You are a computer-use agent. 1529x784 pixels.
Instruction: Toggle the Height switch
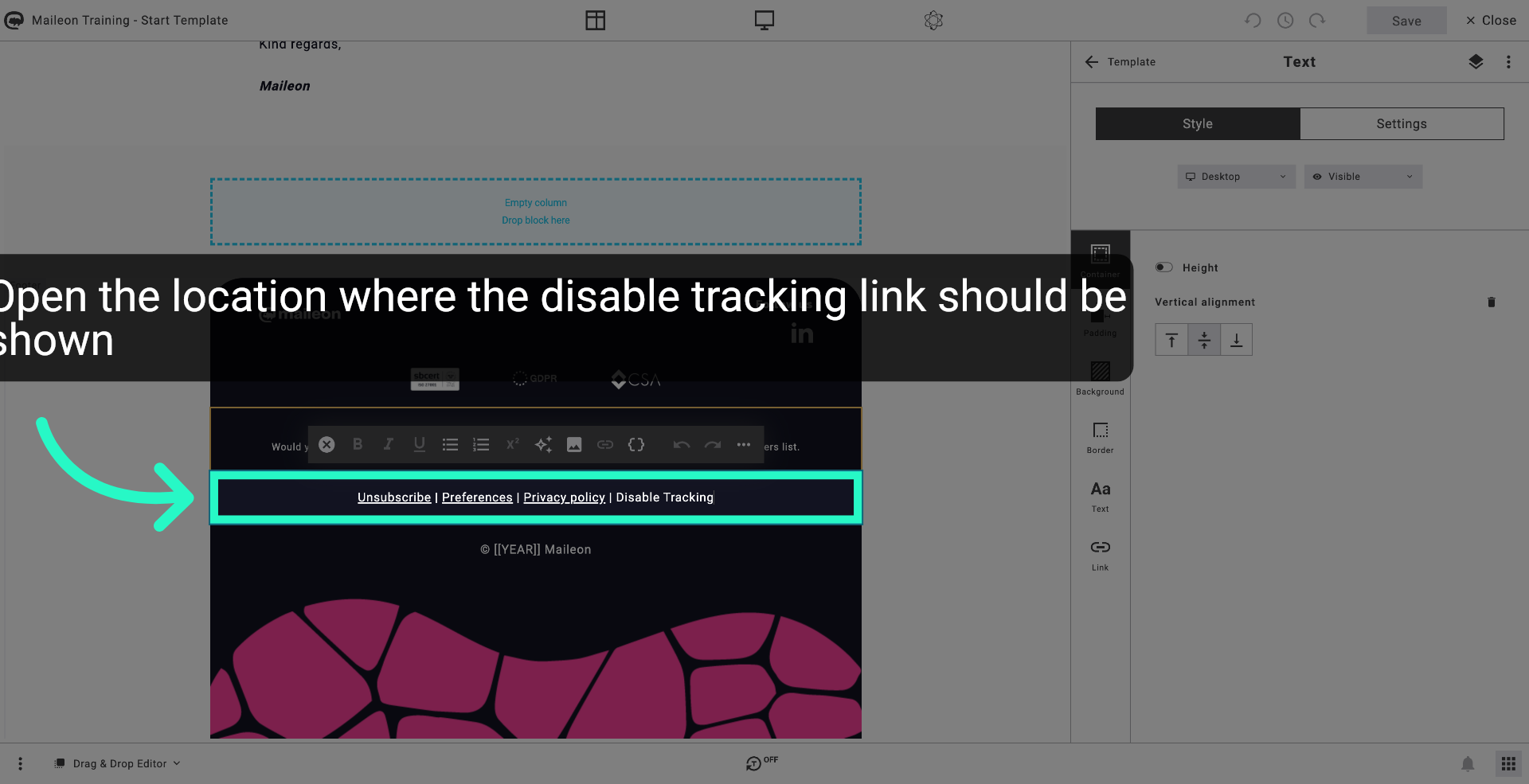tap(1164, 267)
